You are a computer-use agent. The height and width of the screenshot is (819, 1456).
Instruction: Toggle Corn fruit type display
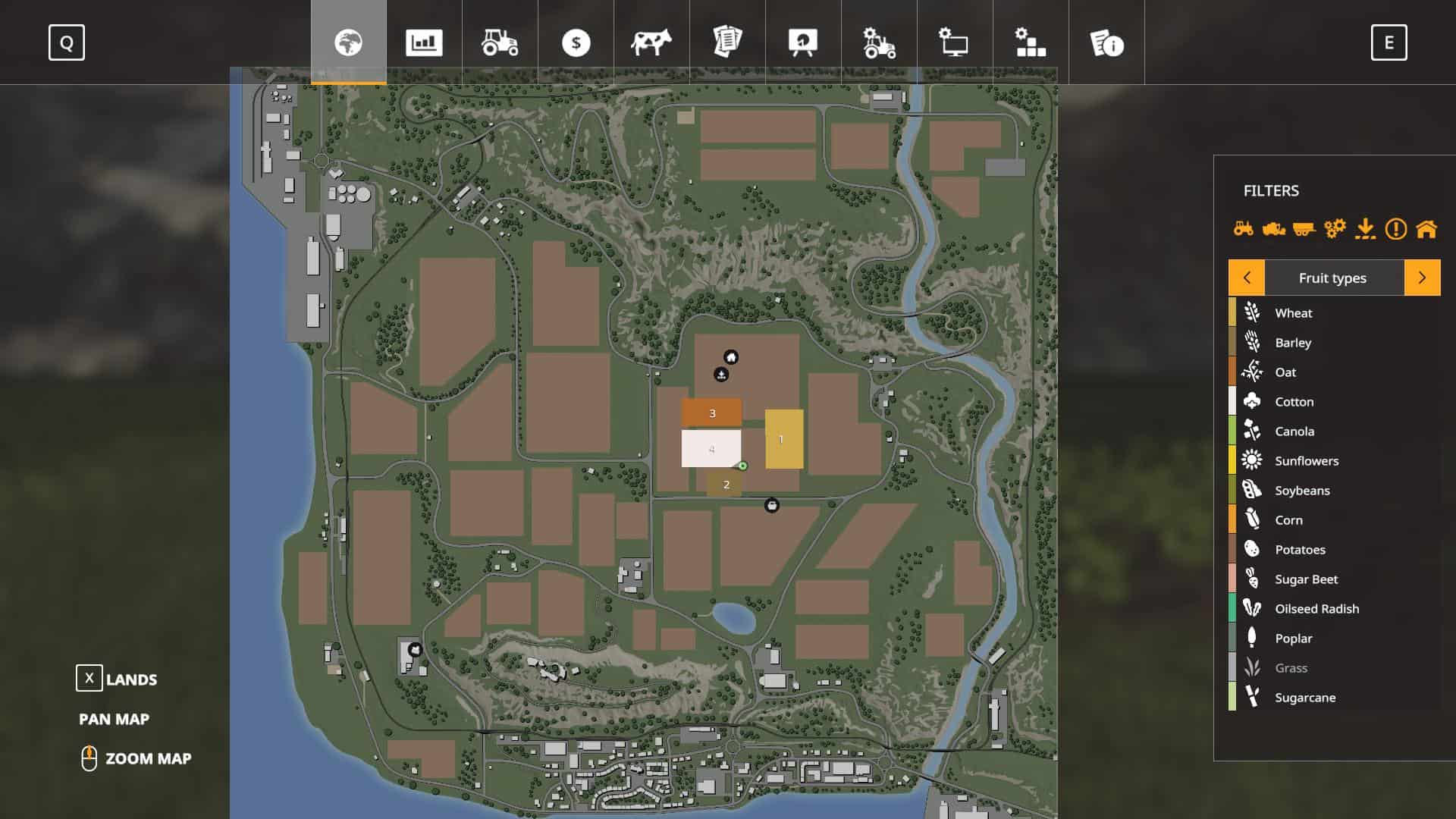pyautogui.click(x=1334, y=519)
